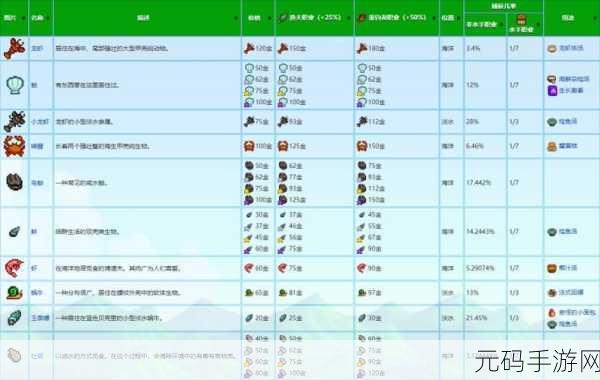Viewport: 600px width, 380px height.
Task: Click the '112金' crayfish price value
Action: click(377, 122)
